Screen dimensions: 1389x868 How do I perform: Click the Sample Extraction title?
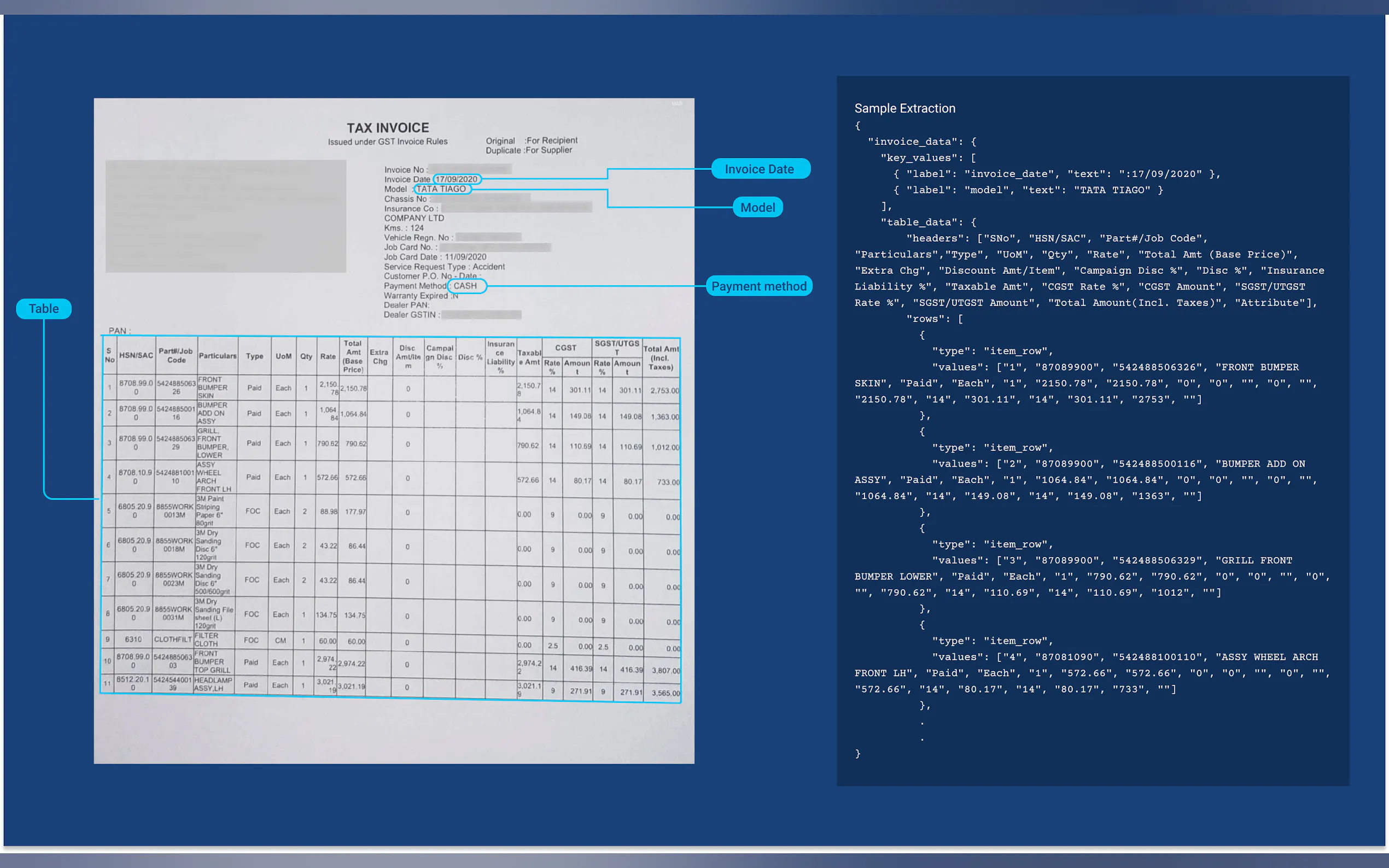904,108
